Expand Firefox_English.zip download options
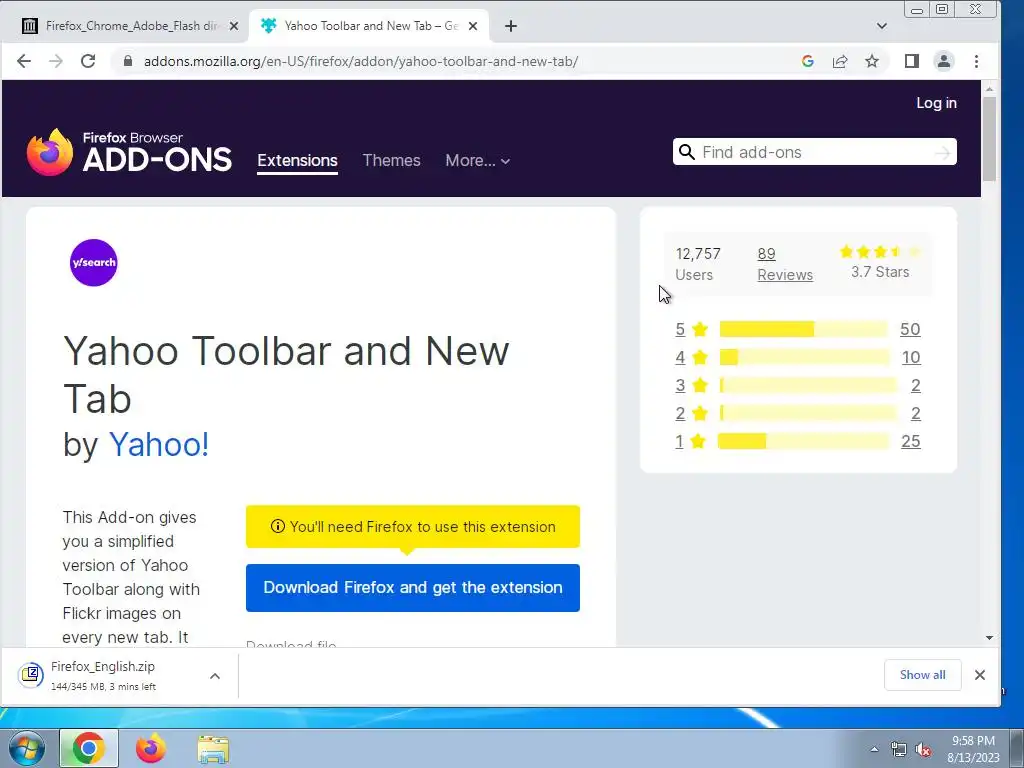 click(x=215, y=676)
